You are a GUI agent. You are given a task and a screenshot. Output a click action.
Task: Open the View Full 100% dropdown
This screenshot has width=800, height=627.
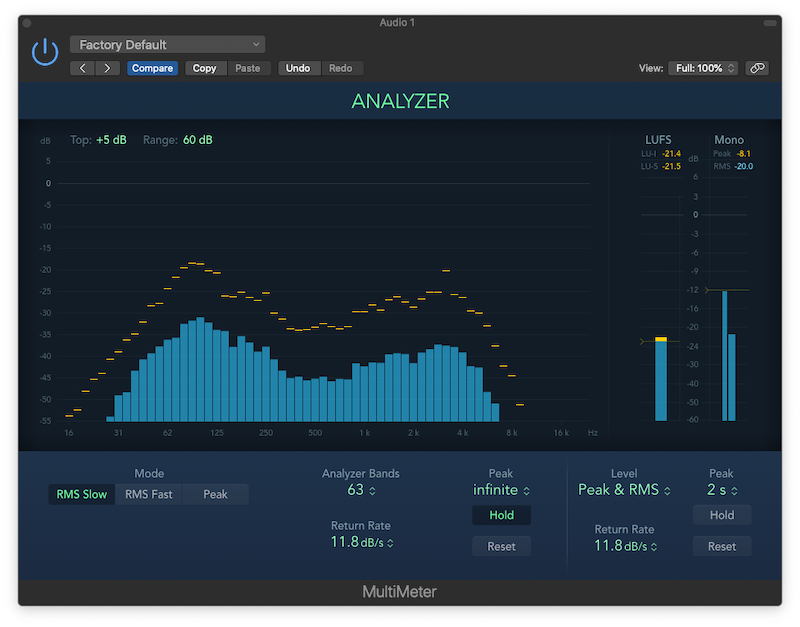(704, 68)
